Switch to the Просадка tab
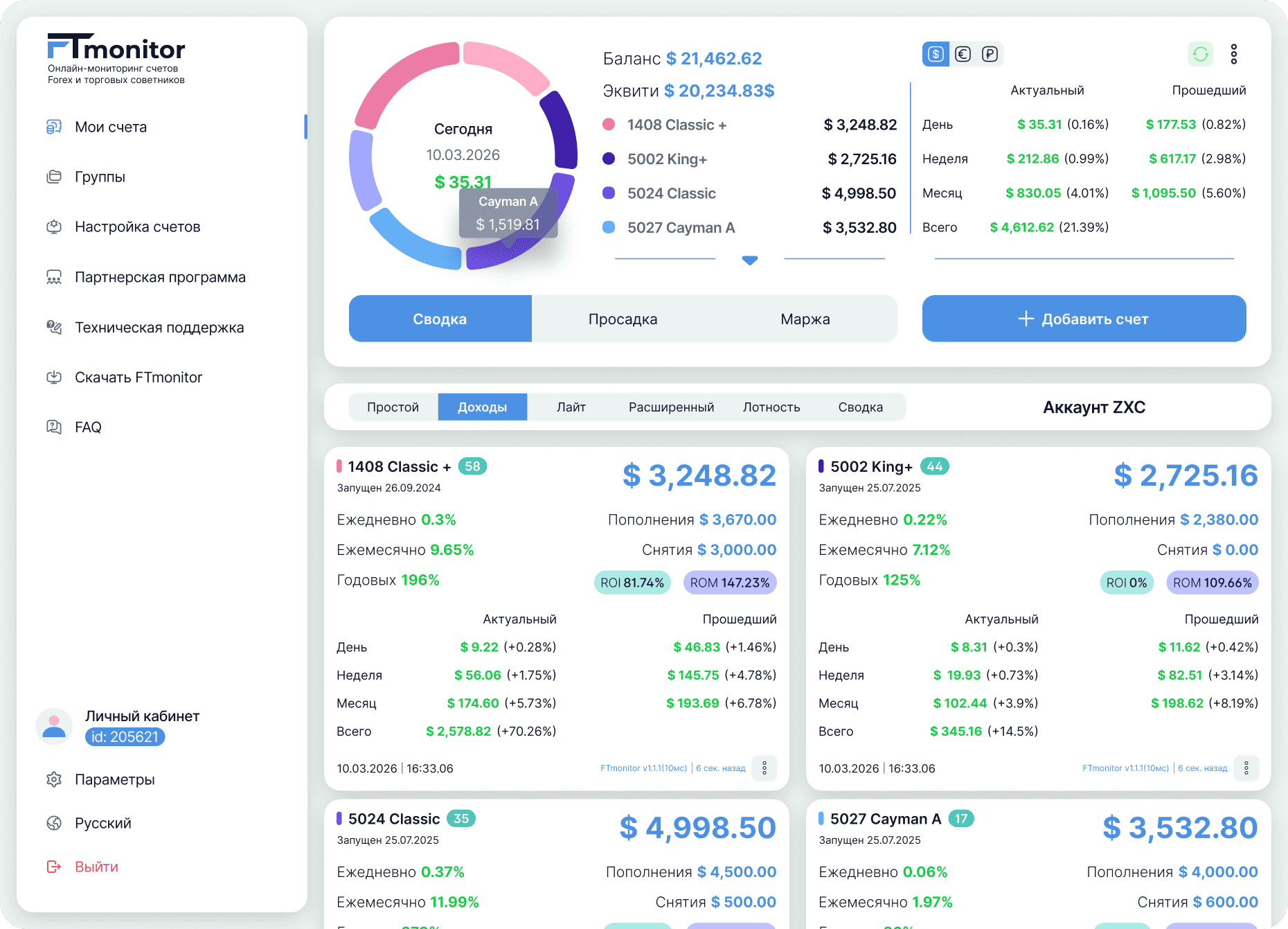Viewport: 1288px width, 929px height. coord(623,319)
